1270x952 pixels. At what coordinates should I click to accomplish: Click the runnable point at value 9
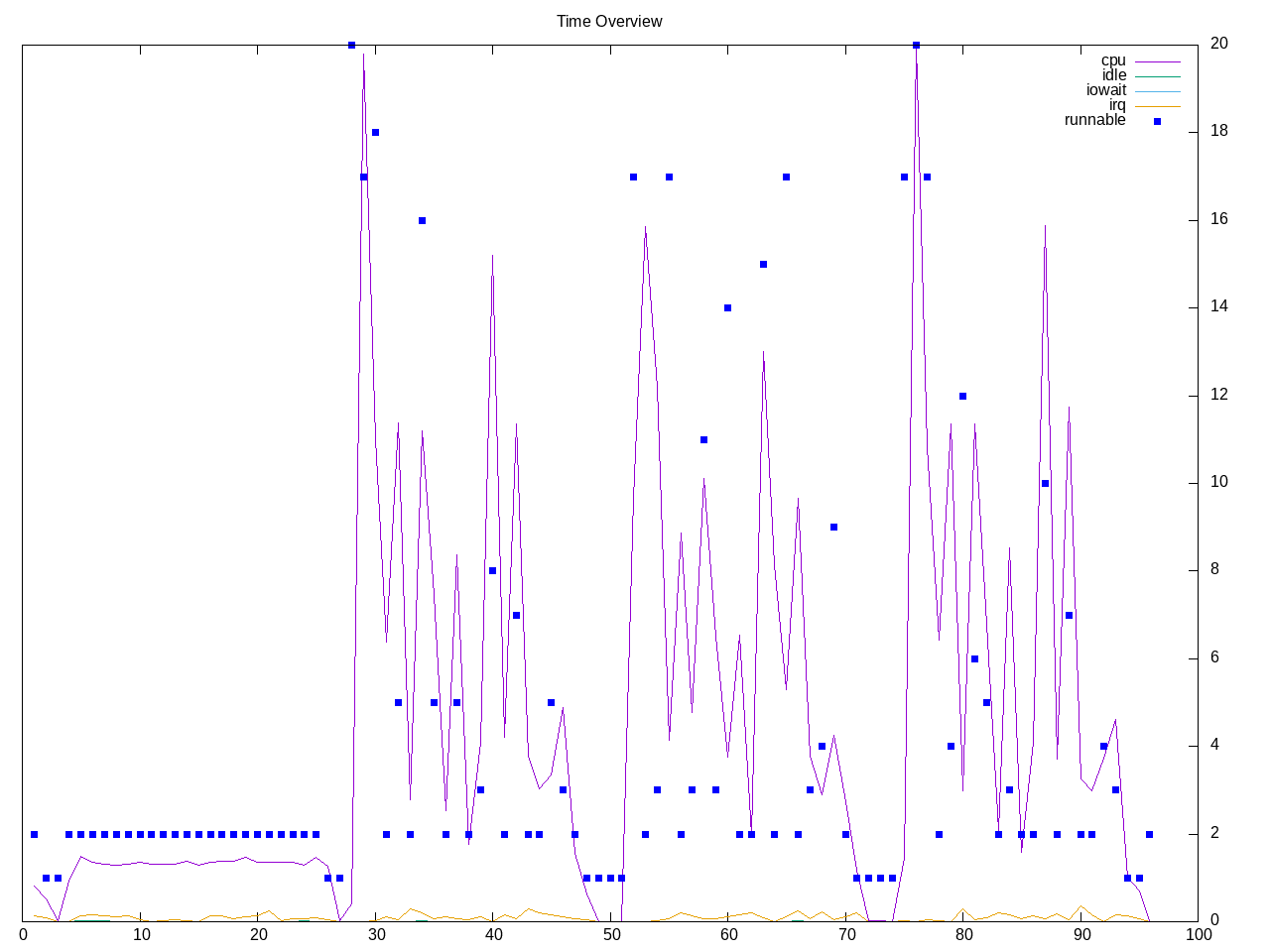[x=833, y=527]
